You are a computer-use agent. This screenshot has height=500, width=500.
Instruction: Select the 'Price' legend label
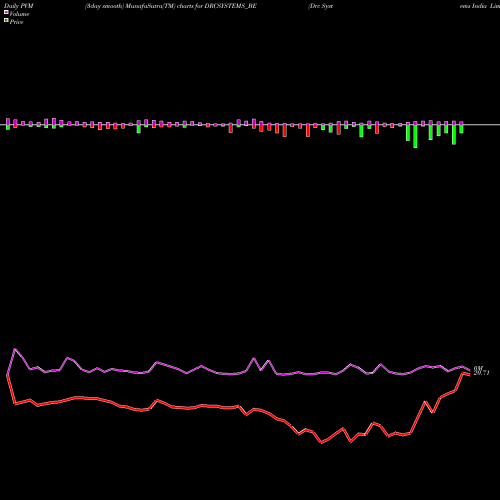[x=16, y=22]
